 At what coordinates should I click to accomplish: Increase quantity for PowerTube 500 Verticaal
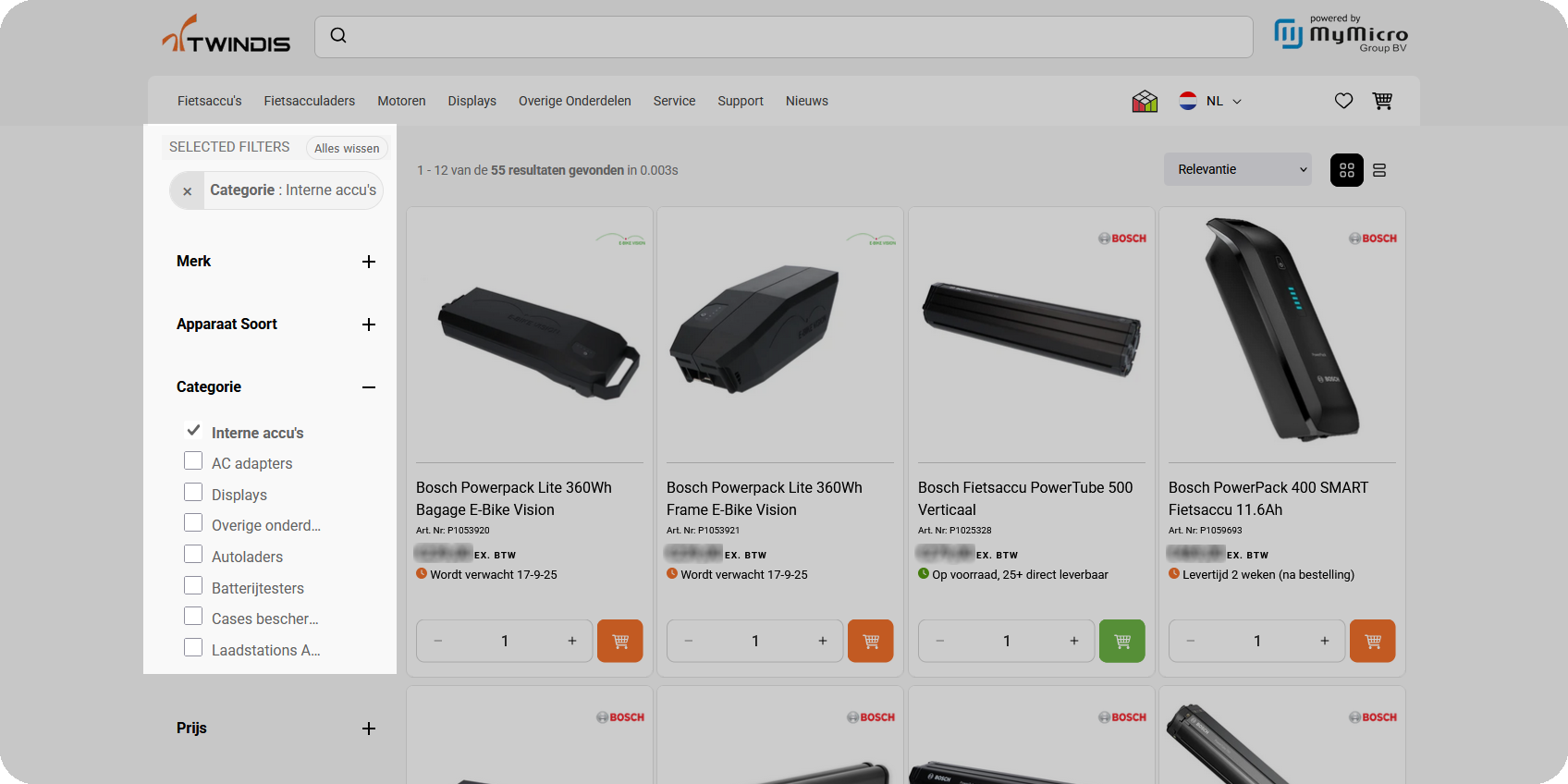click(x=1074, y=641)
